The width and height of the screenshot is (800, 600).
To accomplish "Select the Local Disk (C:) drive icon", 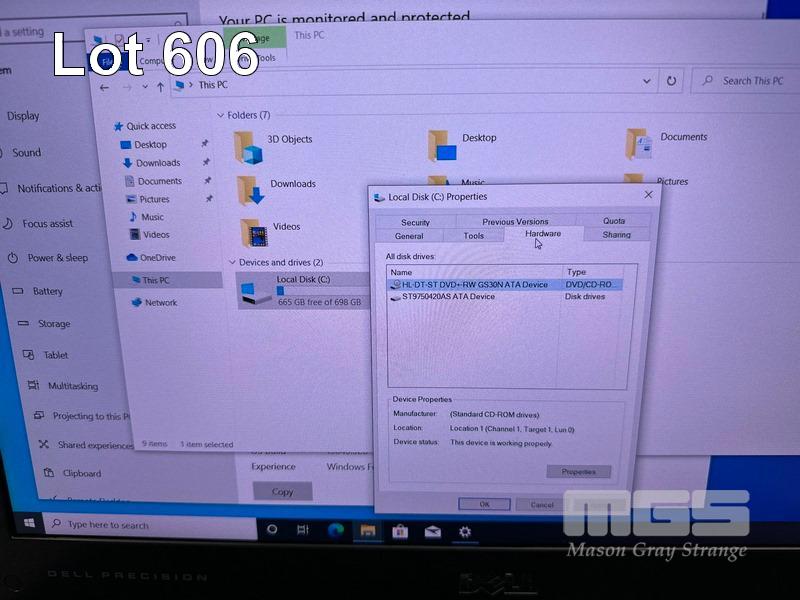I will coord(256,292).
